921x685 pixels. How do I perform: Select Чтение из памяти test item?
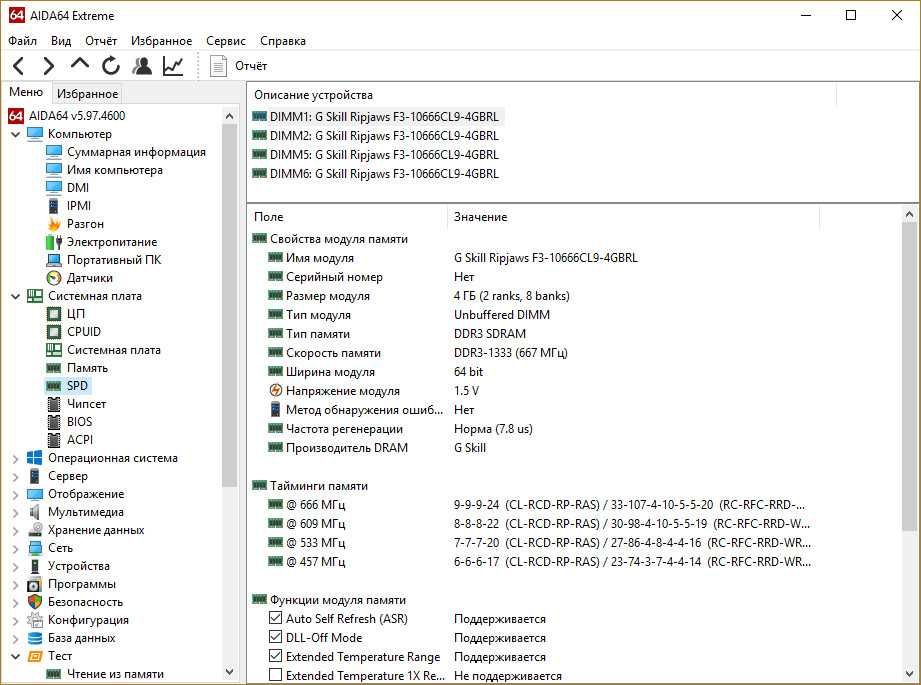pos(115,674)
